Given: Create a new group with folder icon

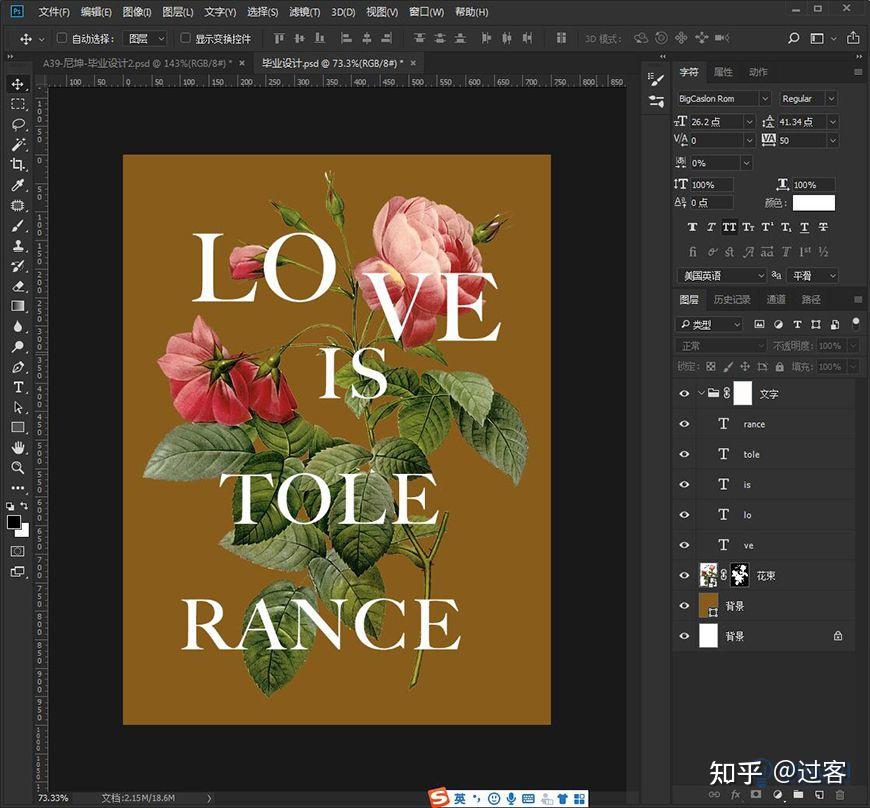Looking at the screenshot, I should coord(798,795).
